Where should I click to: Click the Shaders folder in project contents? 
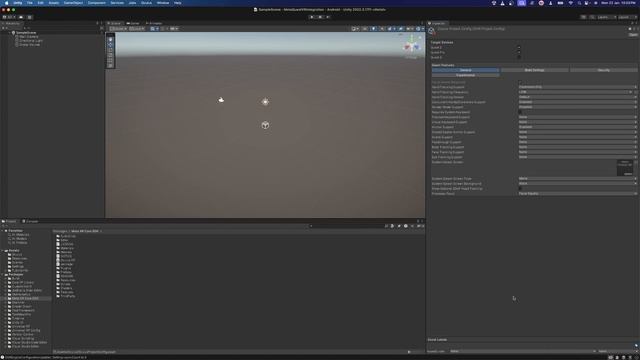[x=66, y=288]
